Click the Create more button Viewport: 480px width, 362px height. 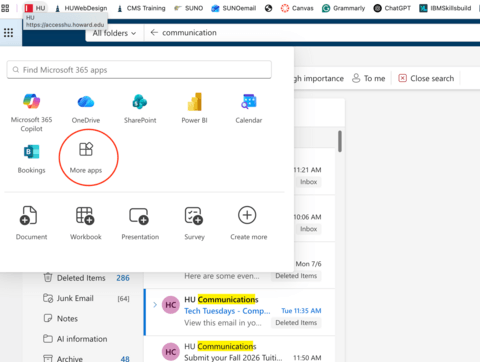pyautogui.click(x=249, y=223)
